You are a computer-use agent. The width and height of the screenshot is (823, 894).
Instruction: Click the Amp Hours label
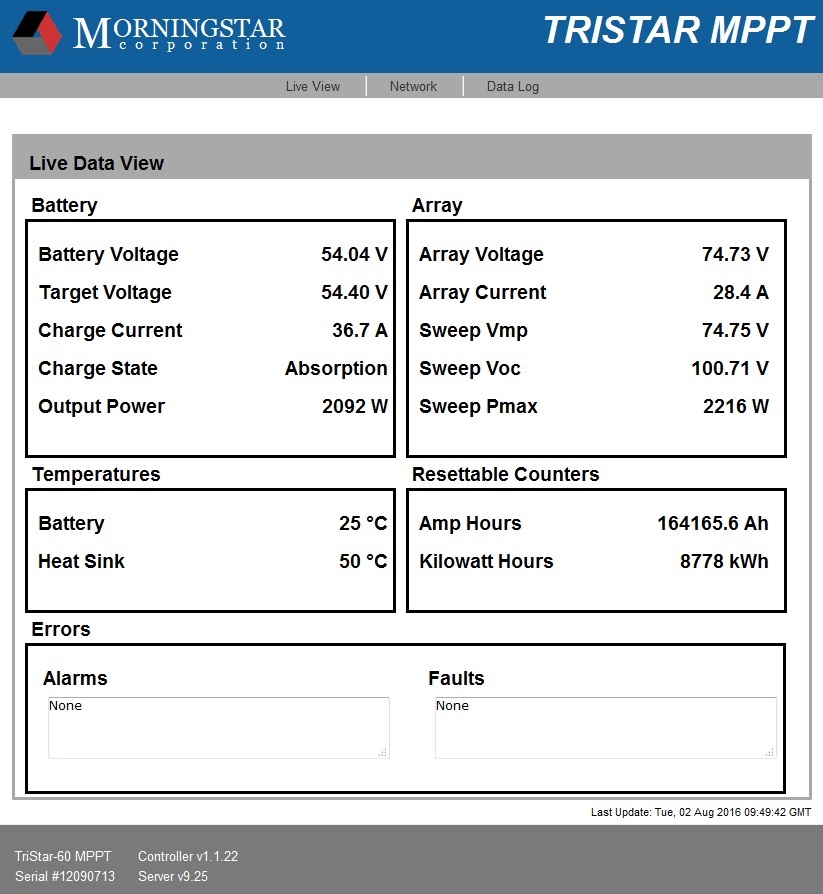click(x=470, y=523)
